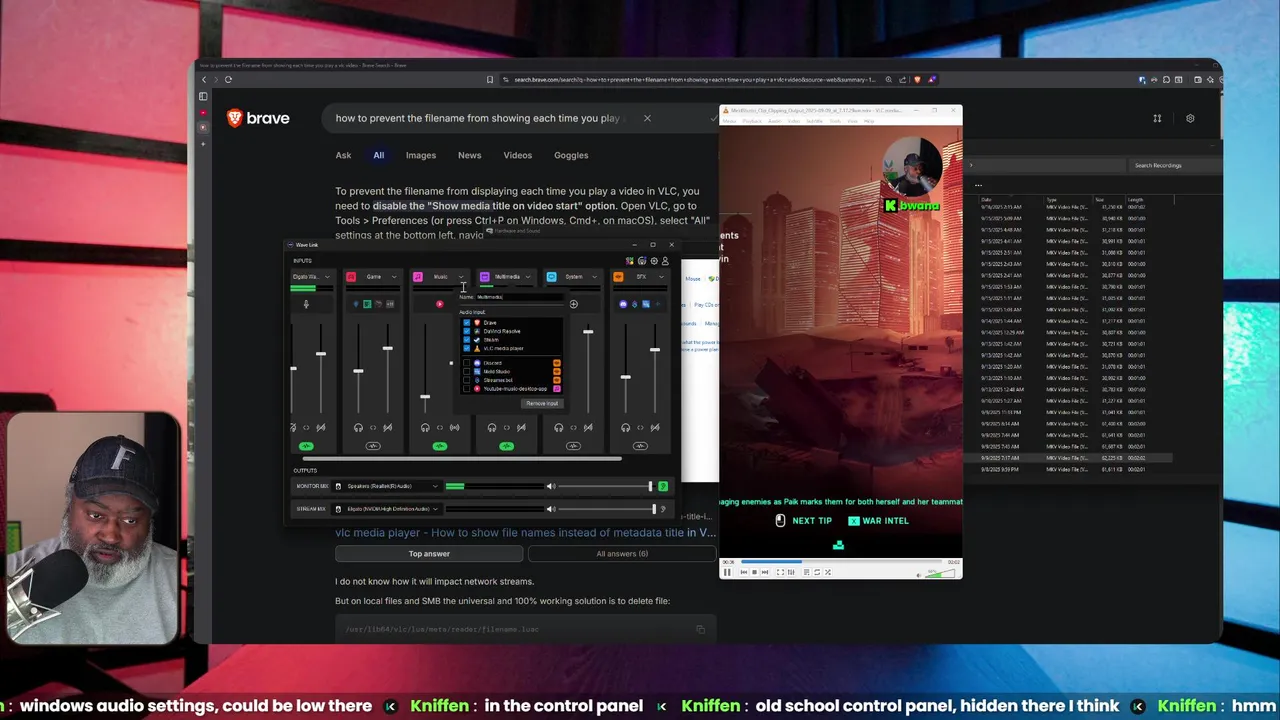Click Brave bookmark icon in address bar

coord(489,79)
